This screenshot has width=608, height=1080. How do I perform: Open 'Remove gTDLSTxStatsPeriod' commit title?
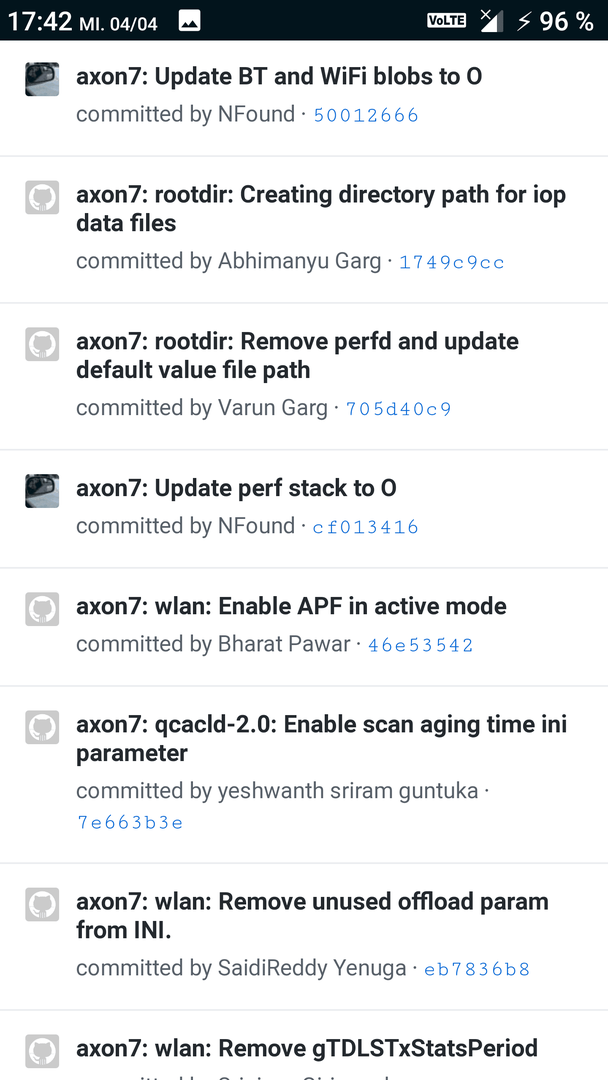tap(307, 1048)
